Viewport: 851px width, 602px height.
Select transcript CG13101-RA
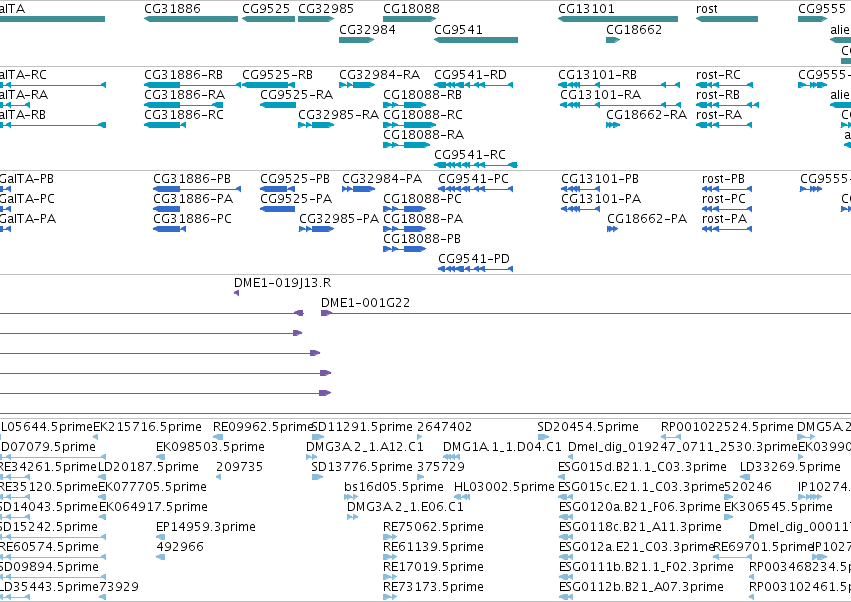click(x=620, y=105)
